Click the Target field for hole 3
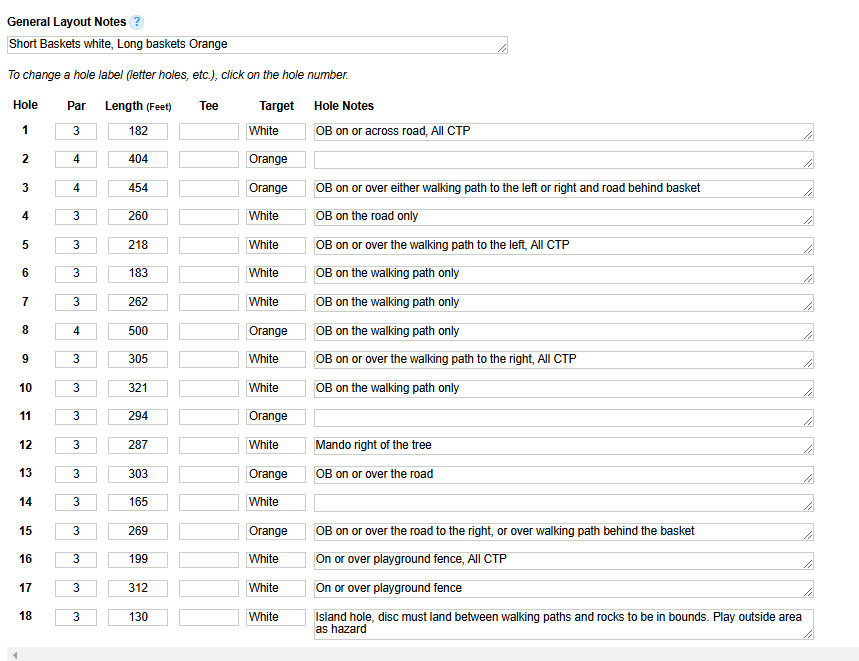This screenshot has width=859, height=661. pos(276,188)
